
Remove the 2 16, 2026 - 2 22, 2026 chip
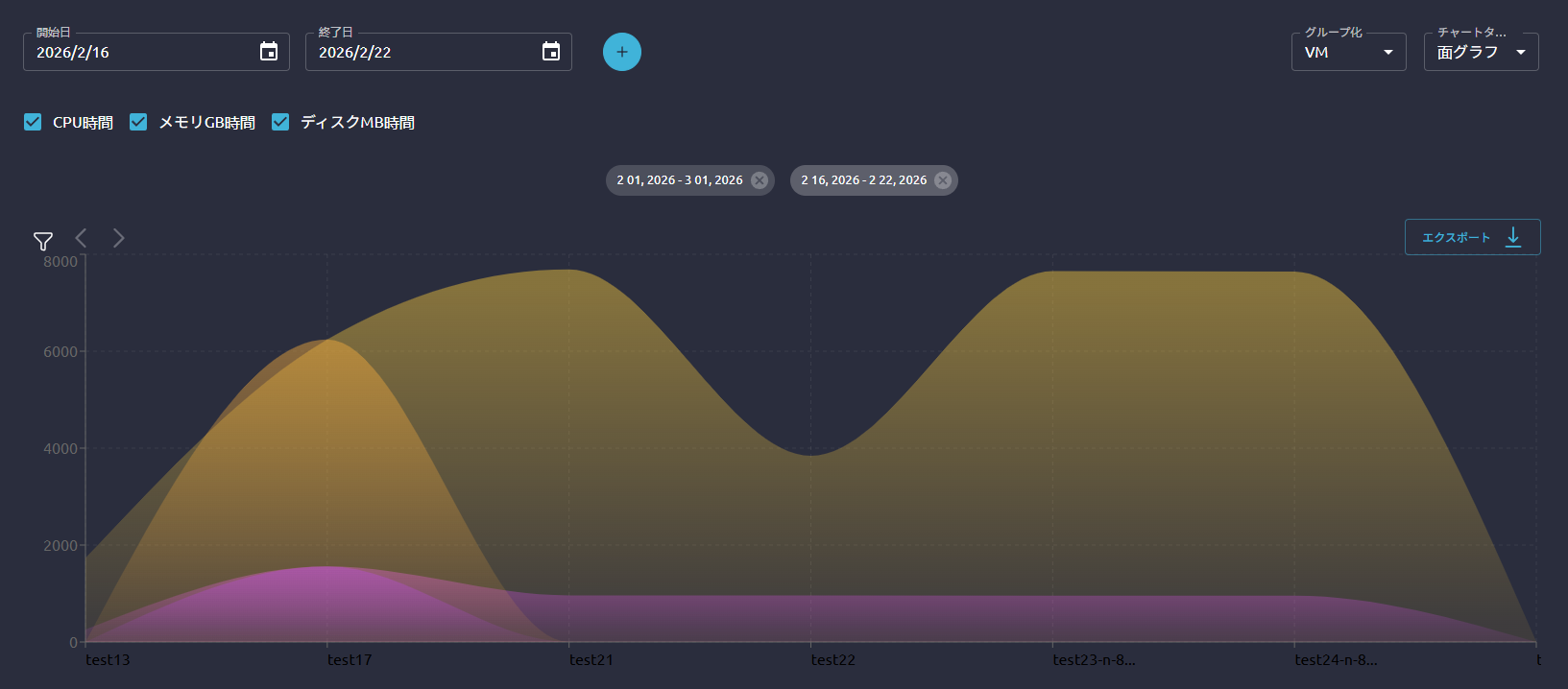point(943,180)
